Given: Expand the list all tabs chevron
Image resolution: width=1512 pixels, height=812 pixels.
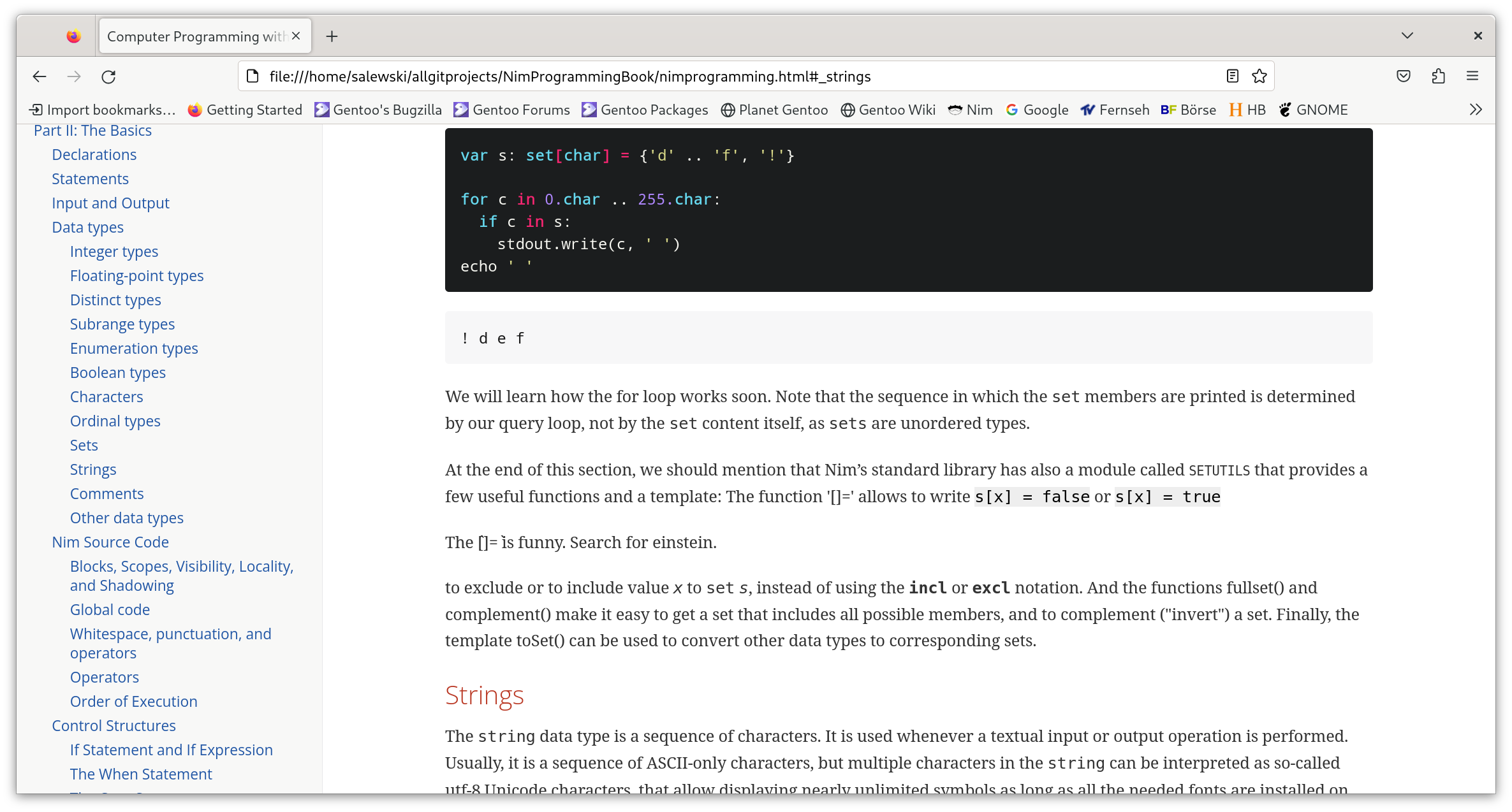Looking at the screenshot, I should tap(1407, 36).
